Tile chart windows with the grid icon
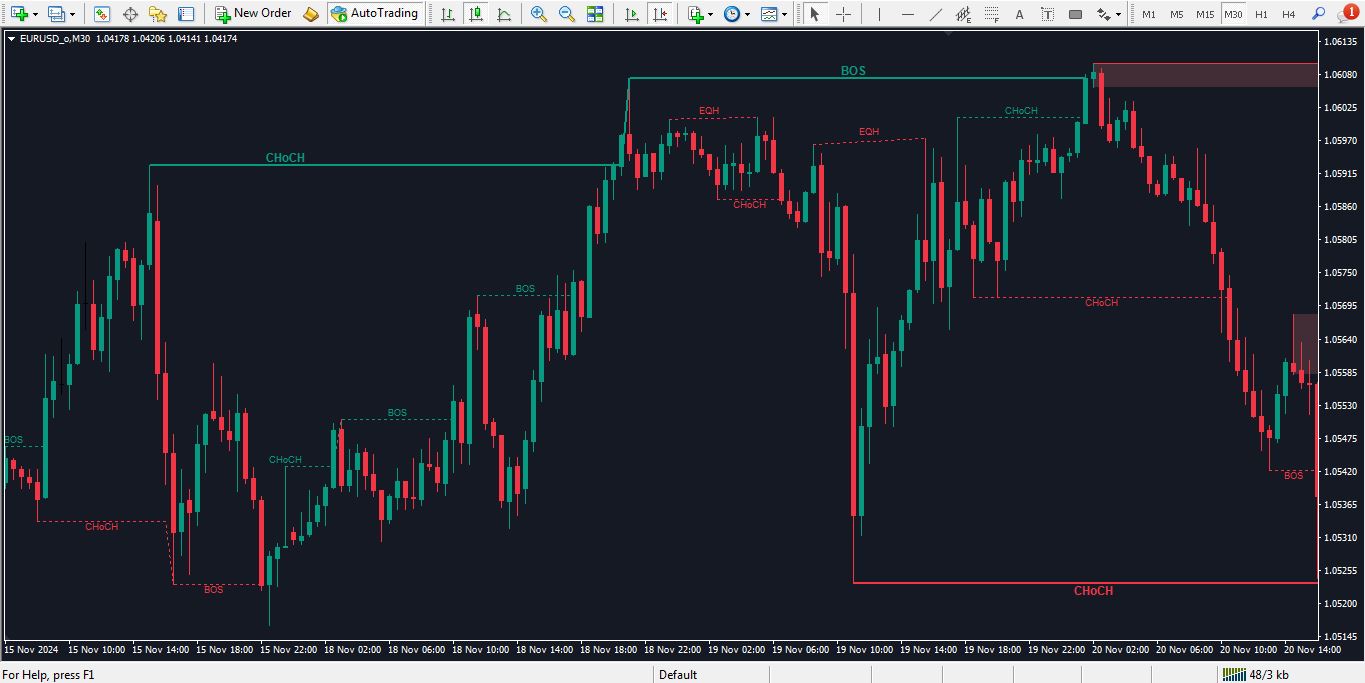Viewport: 1365px width, 683px height. coord(595,14)
